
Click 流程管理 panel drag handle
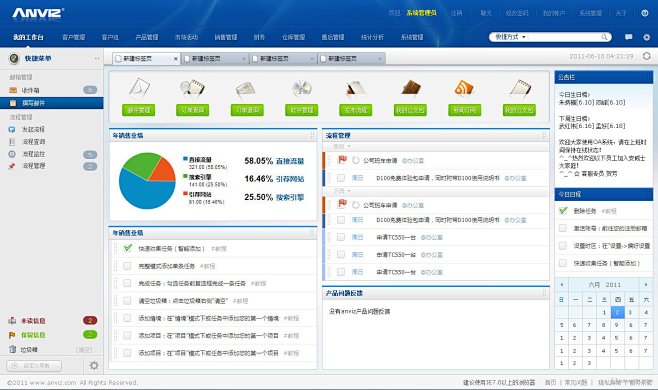coord(544,135)
